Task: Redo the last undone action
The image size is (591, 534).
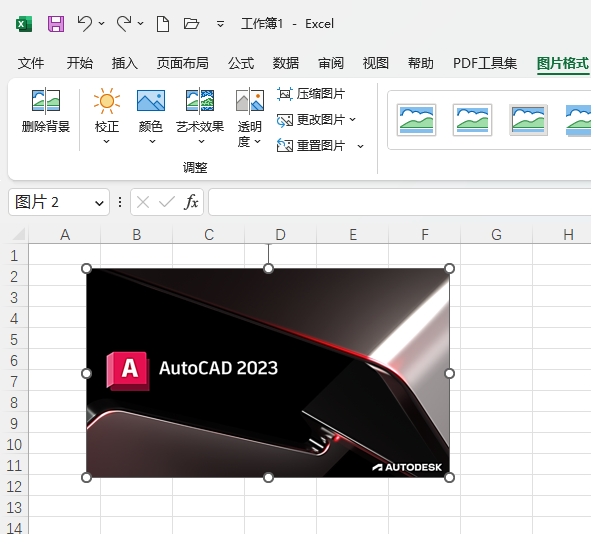Action: [124, 24]
